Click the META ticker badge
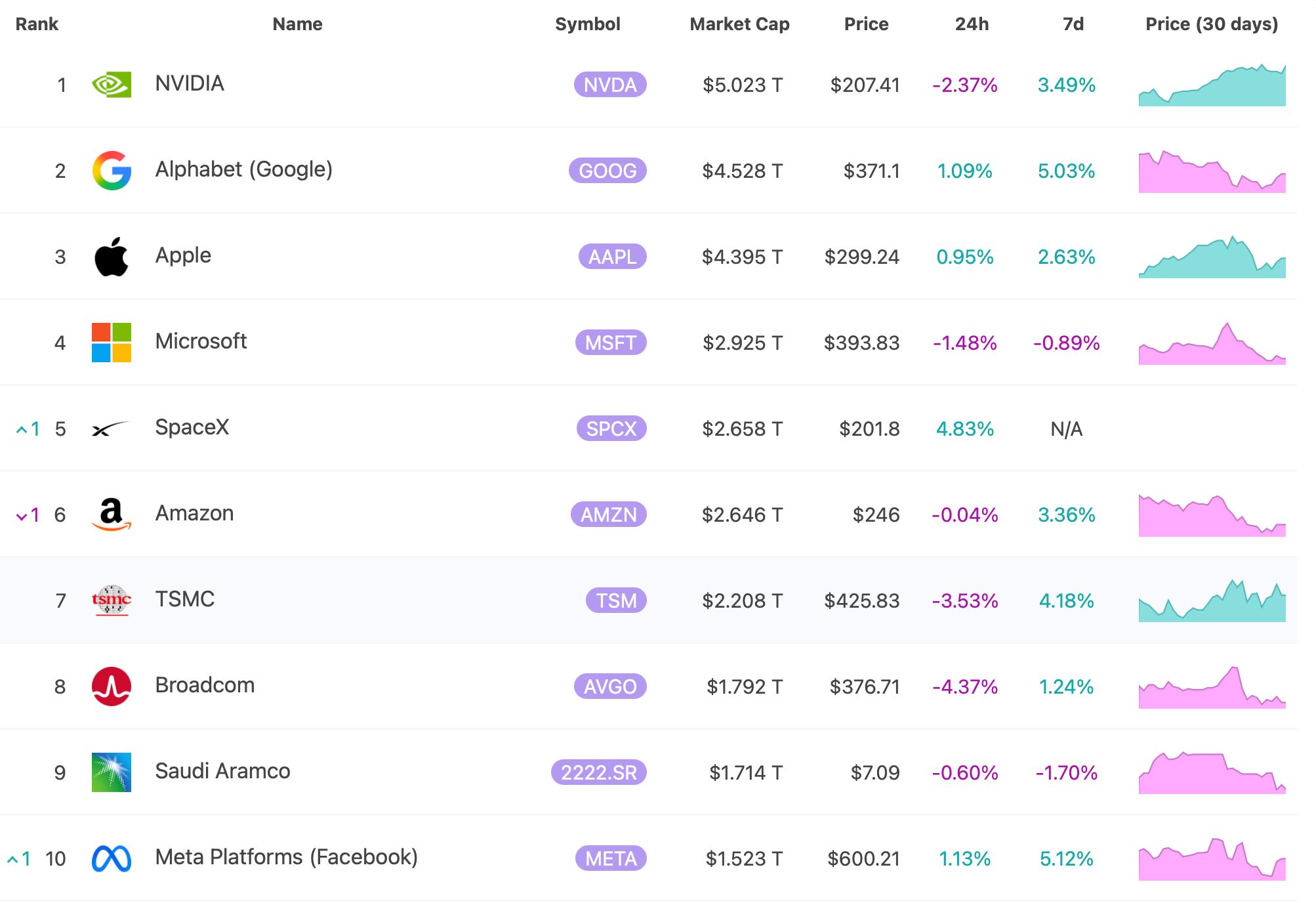Viewport: 1316px width, 903px height. tap(611, 858)
